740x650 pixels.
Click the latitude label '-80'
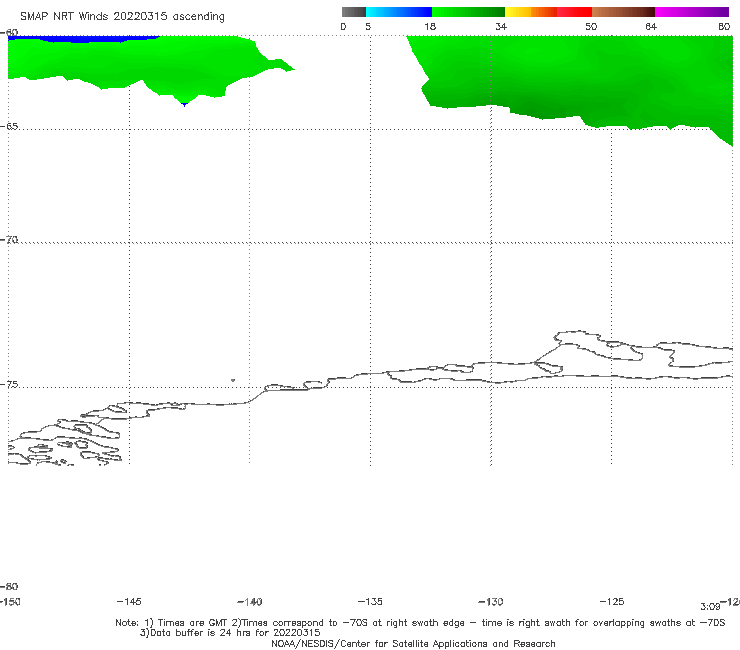9,587
